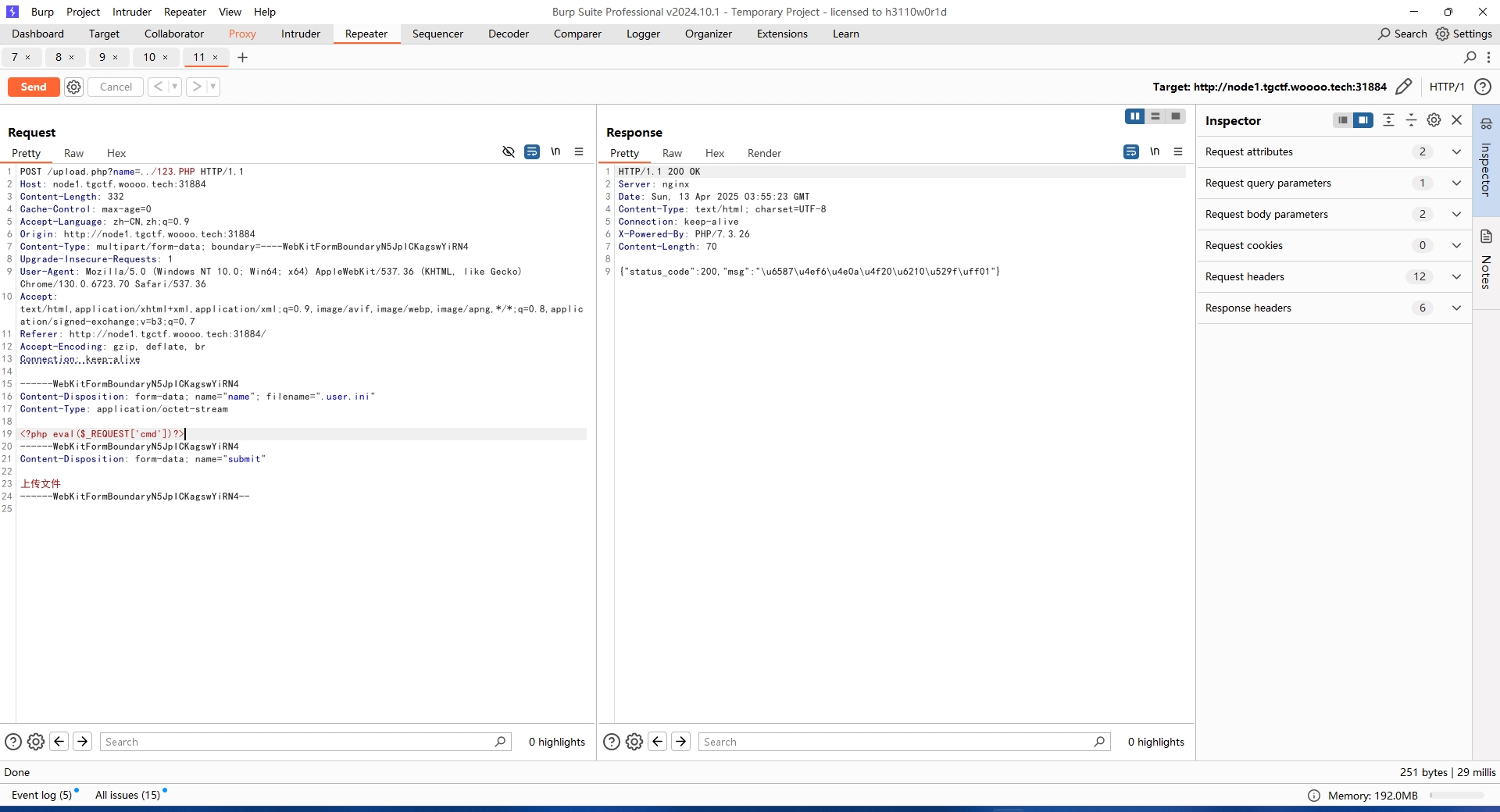
Task: Go to next Response search match
Action: coord(681,742)
